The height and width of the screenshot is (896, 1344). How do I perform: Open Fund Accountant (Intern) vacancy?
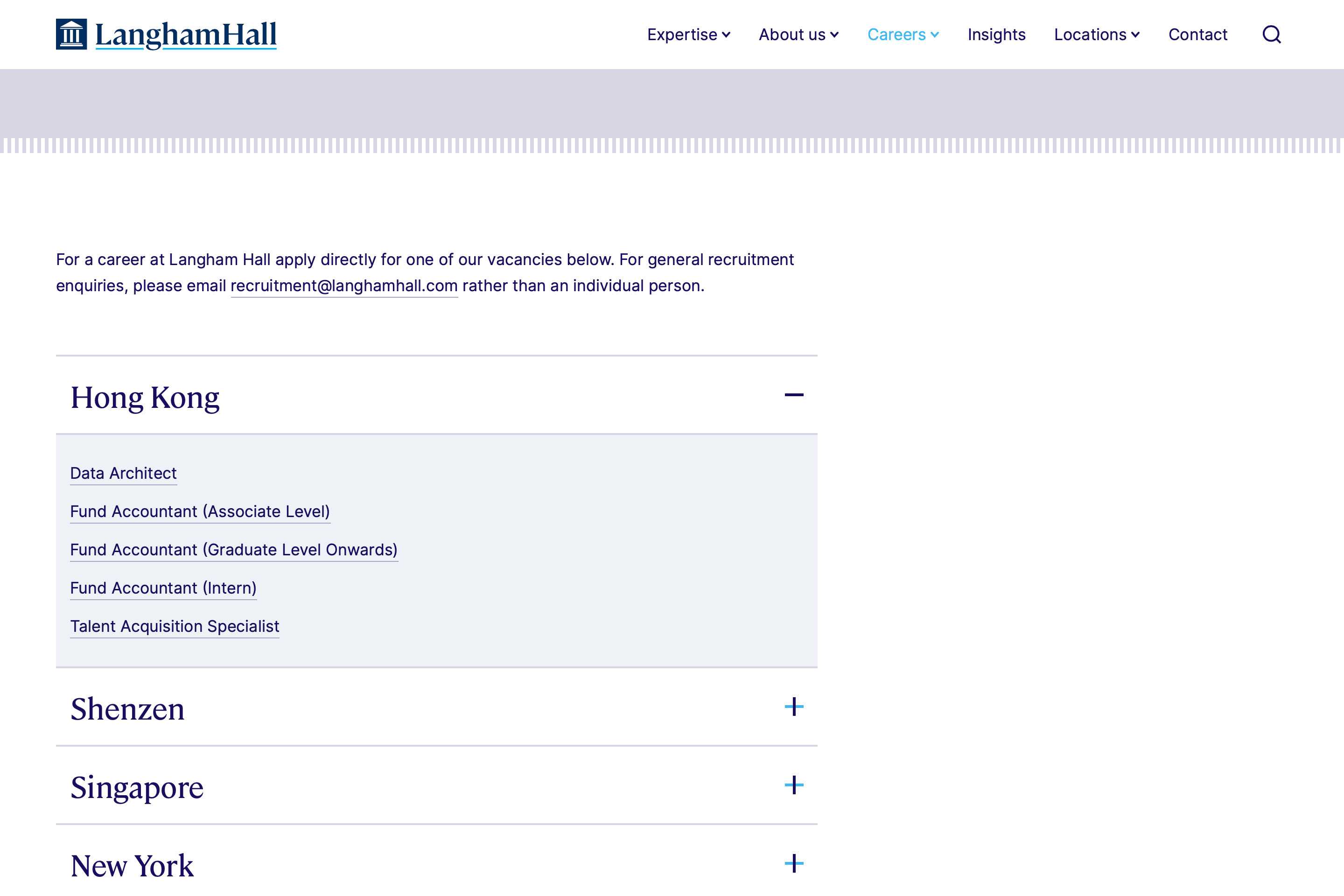point(163,588)
